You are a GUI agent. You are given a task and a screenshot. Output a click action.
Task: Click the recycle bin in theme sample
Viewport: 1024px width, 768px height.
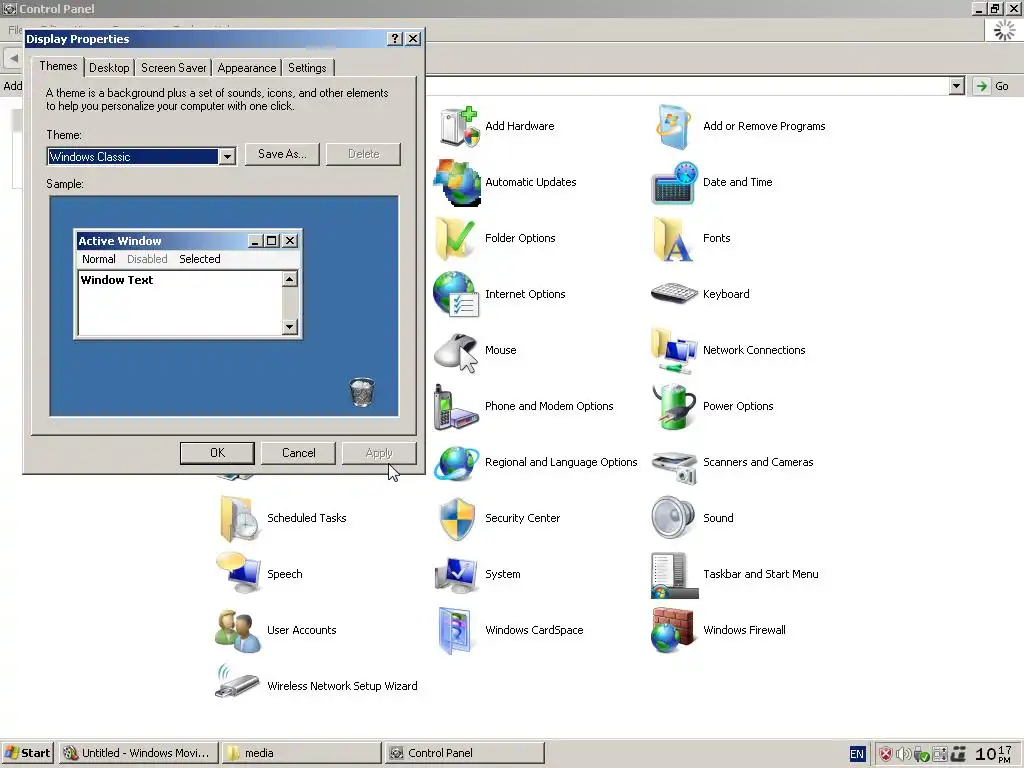click(x=362, y=392)
